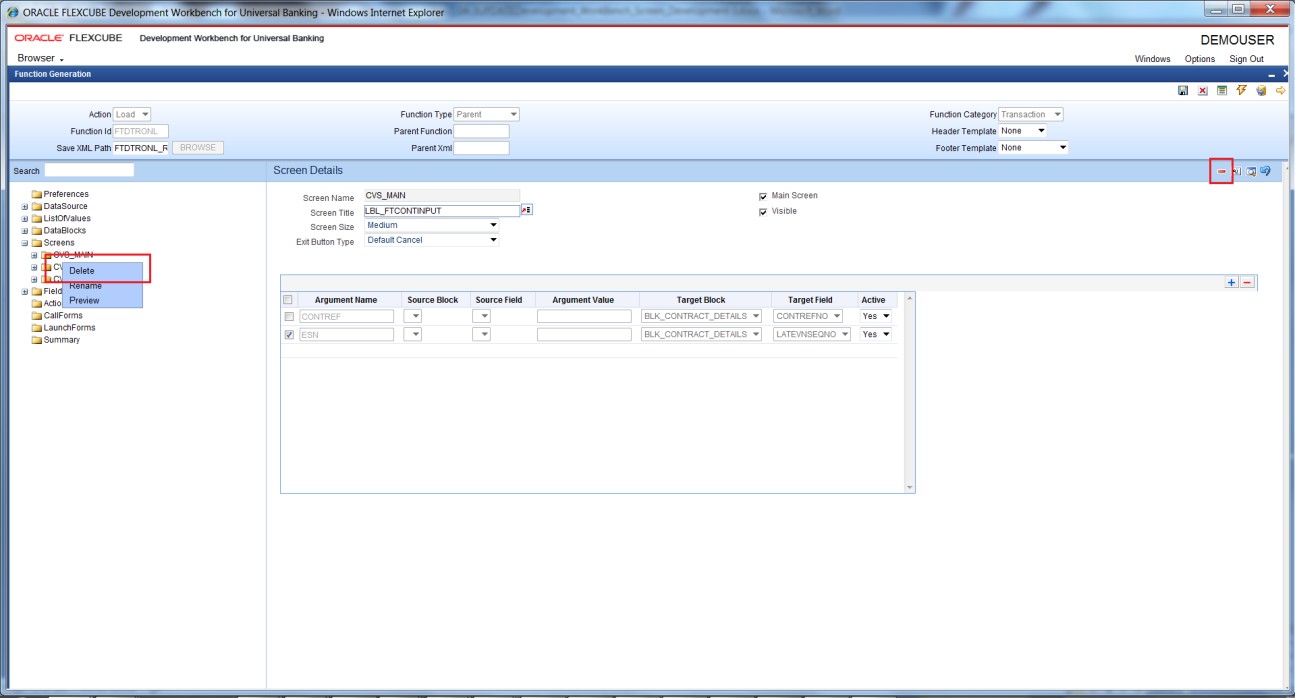The width and height of the screenshot is (1295, 698).
Task: Click Argument Value field in ESN row
Action: coord(584,334)
